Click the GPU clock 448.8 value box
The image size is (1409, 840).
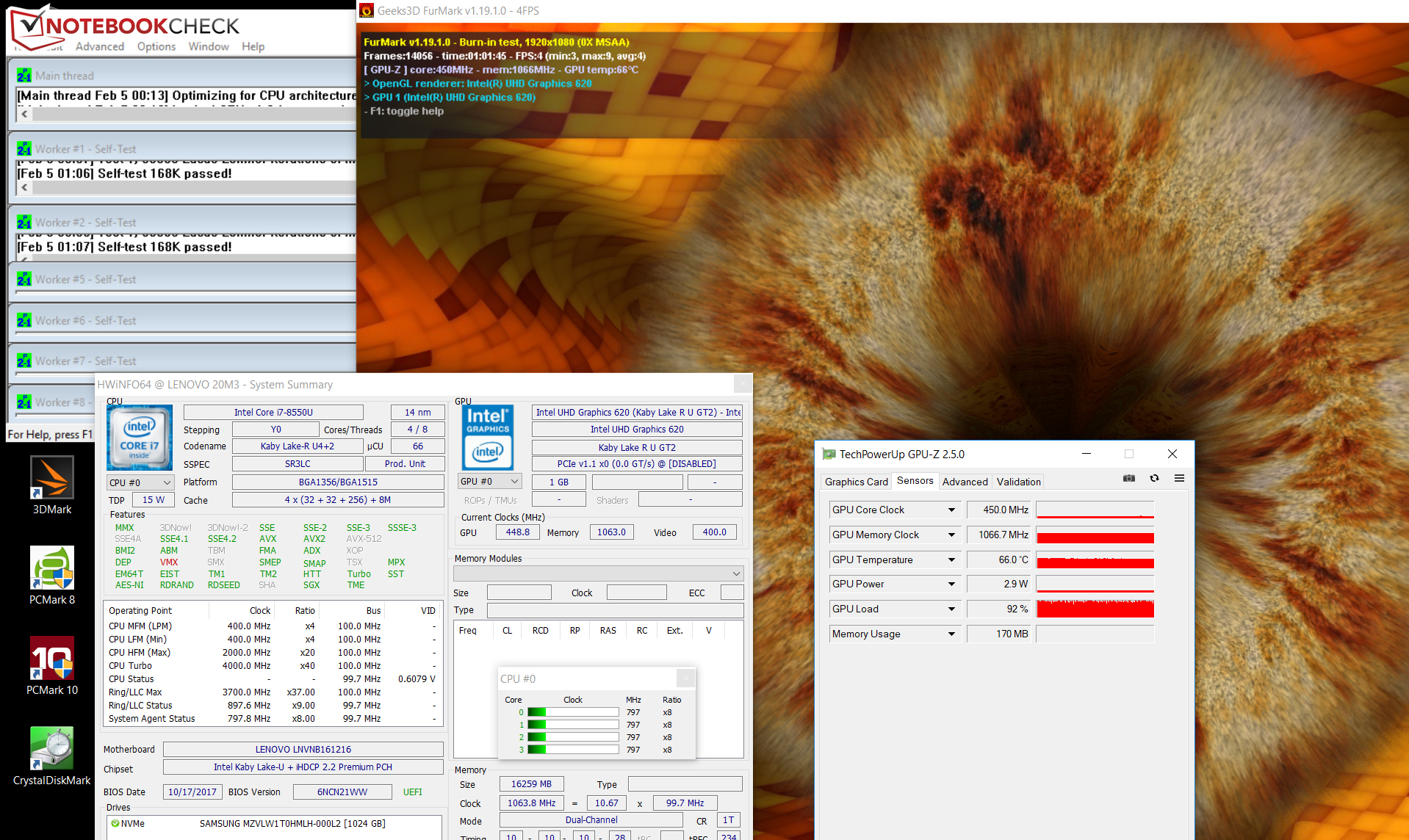[517, 532]
